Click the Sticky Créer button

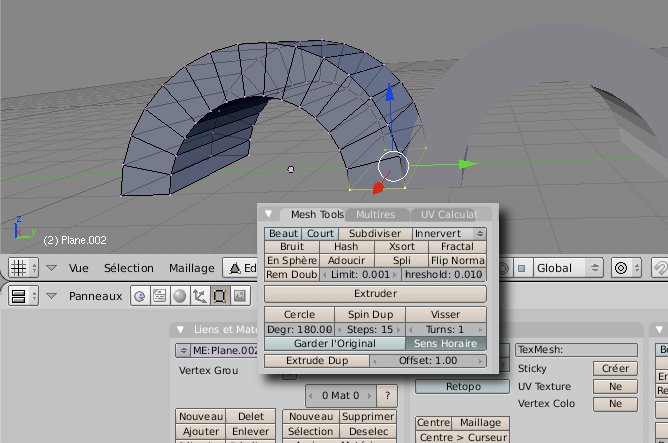(615, 368)
